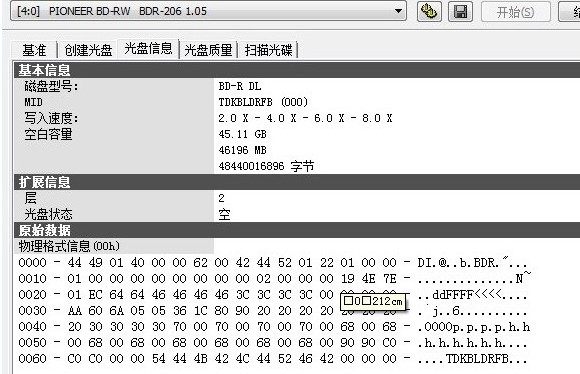Select hex row 0050
Viewport: 580px width, 374px height.
pos(273,343)
